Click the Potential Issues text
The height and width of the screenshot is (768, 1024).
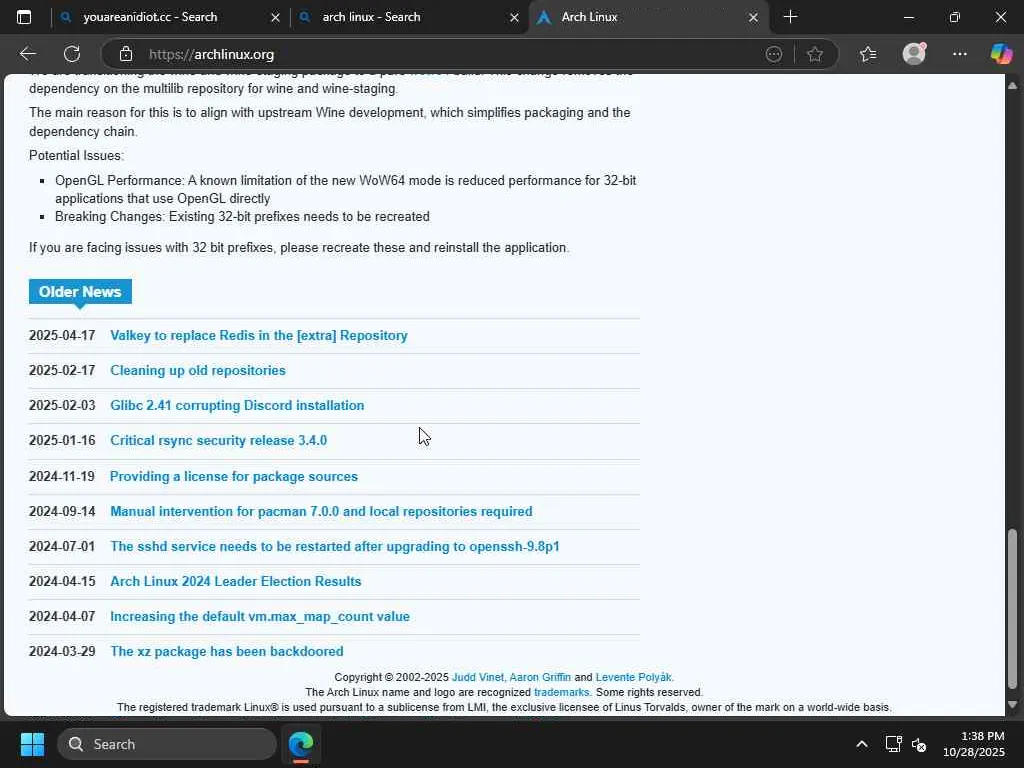pos(76,155)
